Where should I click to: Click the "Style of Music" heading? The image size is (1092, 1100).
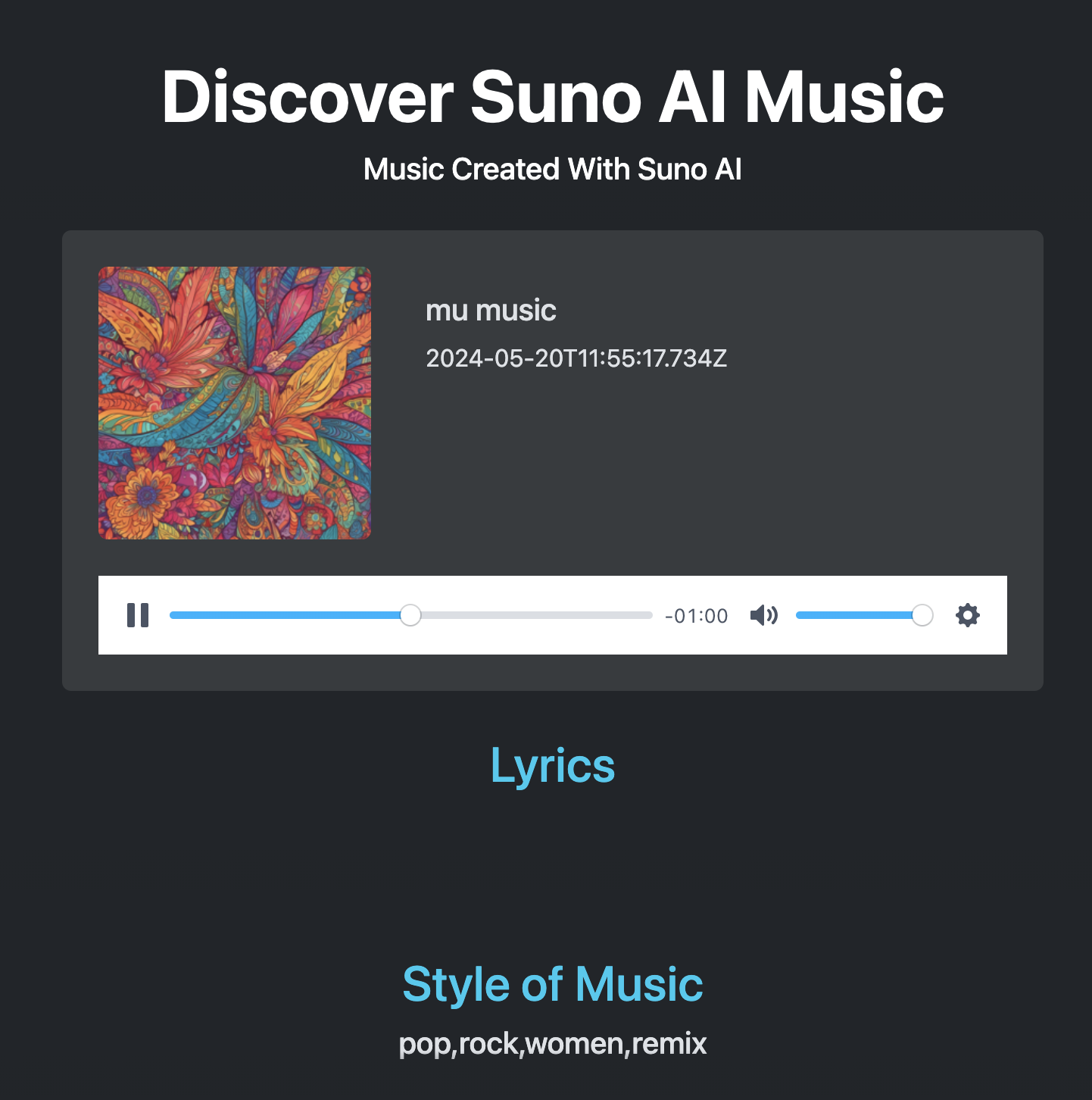553,984
